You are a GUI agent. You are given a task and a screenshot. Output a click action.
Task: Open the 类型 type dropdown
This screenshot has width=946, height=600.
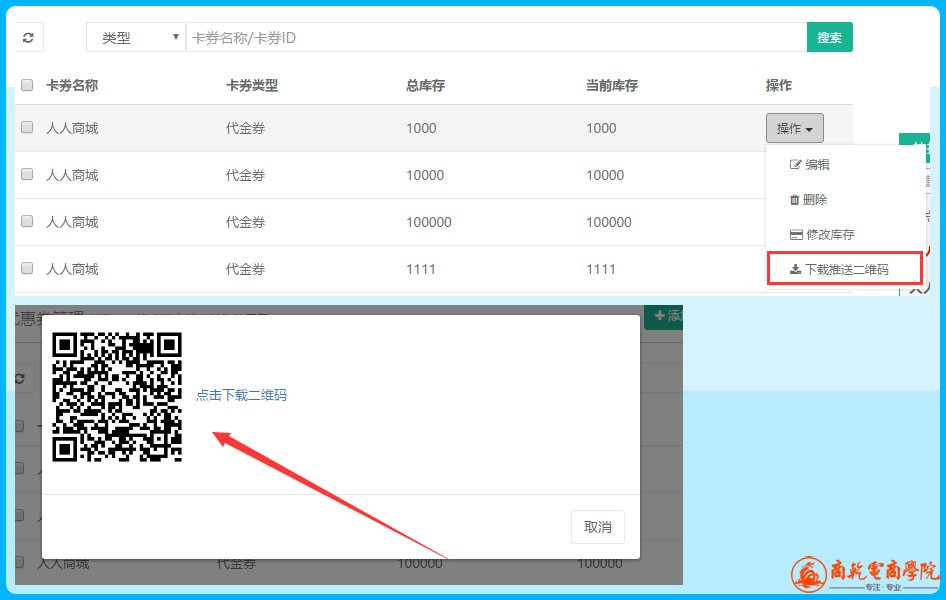(x=136, y=38)
